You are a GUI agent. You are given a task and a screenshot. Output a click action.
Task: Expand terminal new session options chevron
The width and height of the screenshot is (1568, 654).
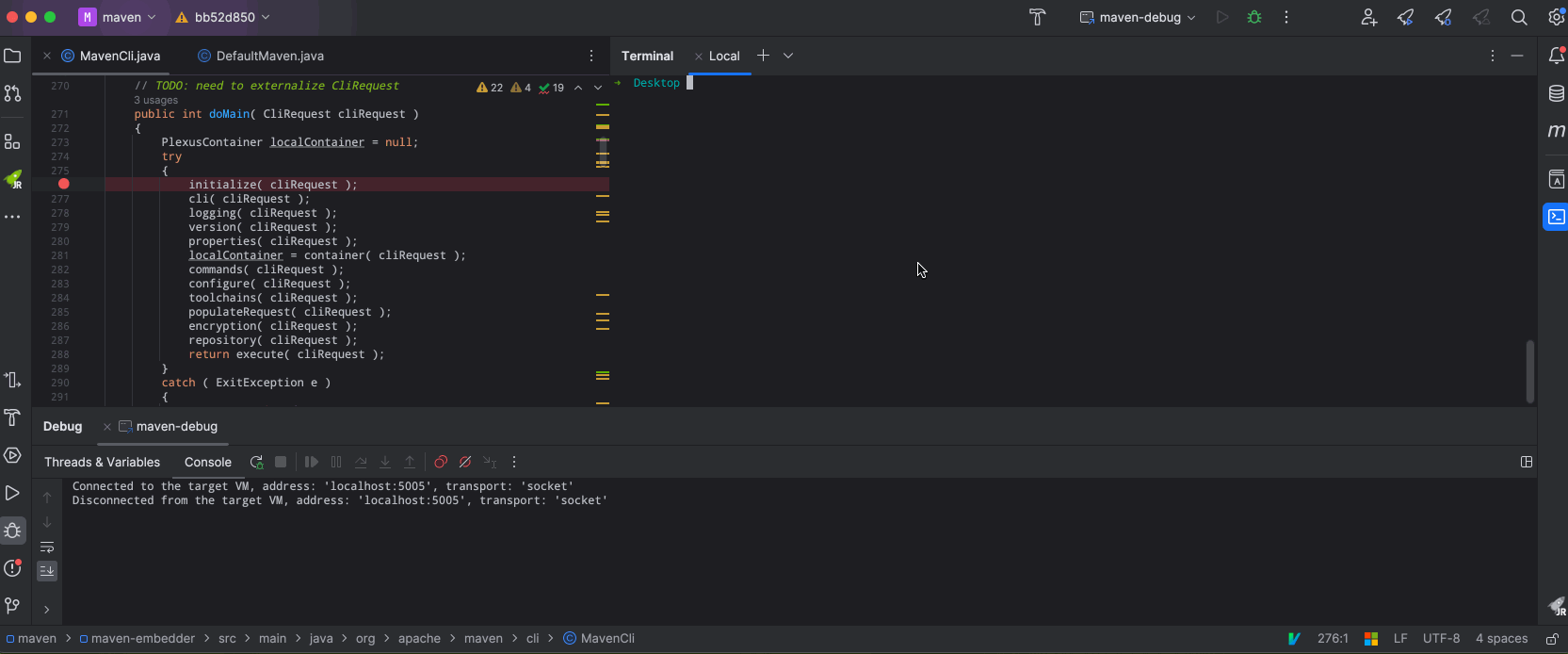pyautogui.click(x=788, y=56)
